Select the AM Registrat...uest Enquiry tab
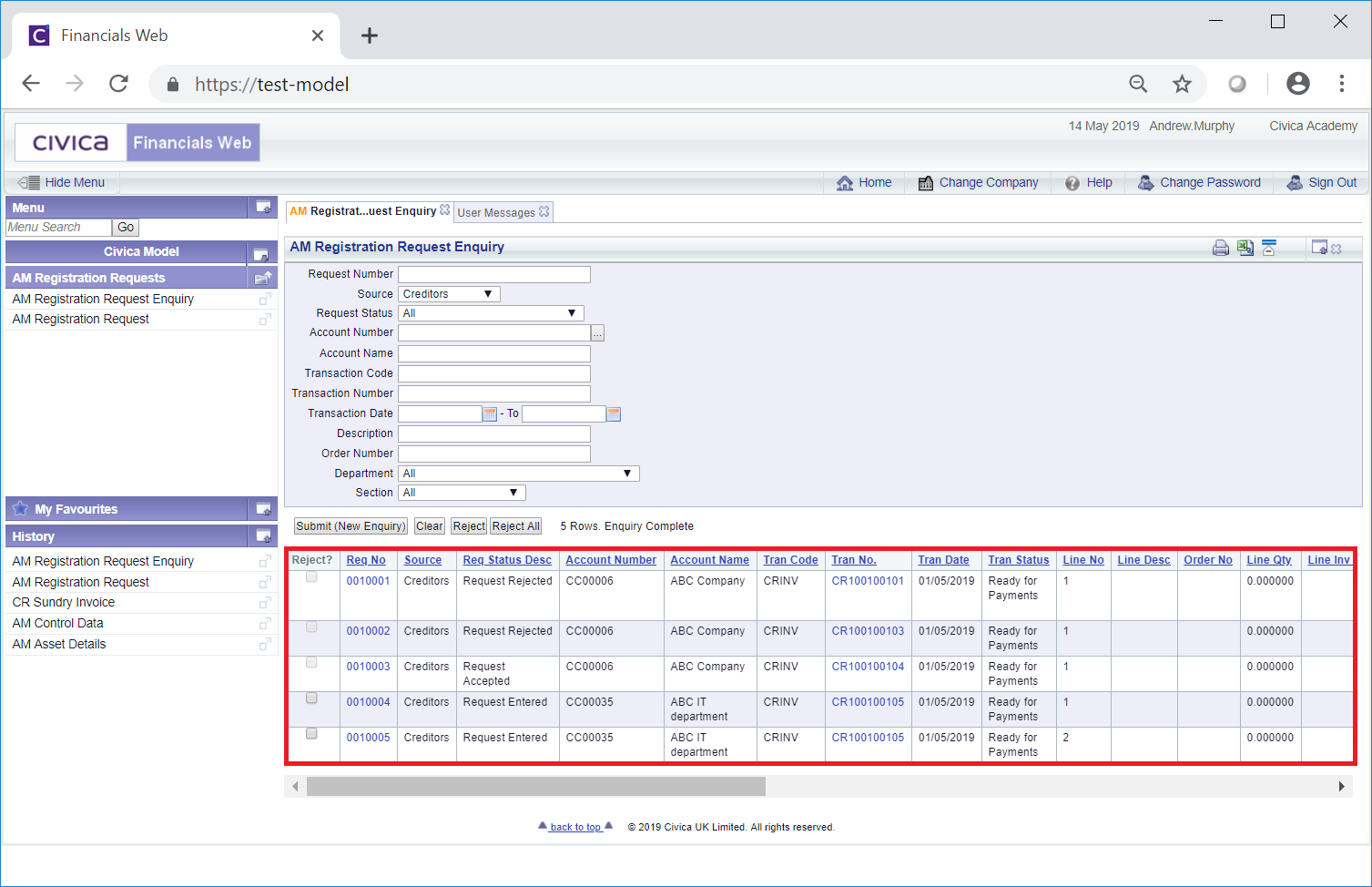Screen dimensions: 1372x887 (x=363, y=211)
